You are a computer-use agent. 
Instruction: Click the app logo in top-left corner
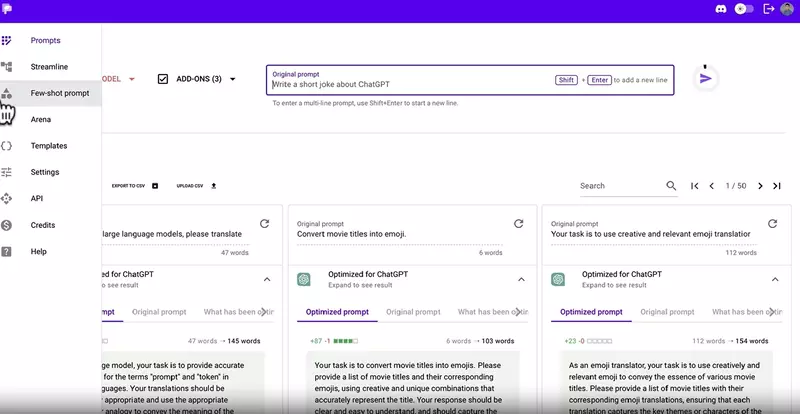coord(7,9)
